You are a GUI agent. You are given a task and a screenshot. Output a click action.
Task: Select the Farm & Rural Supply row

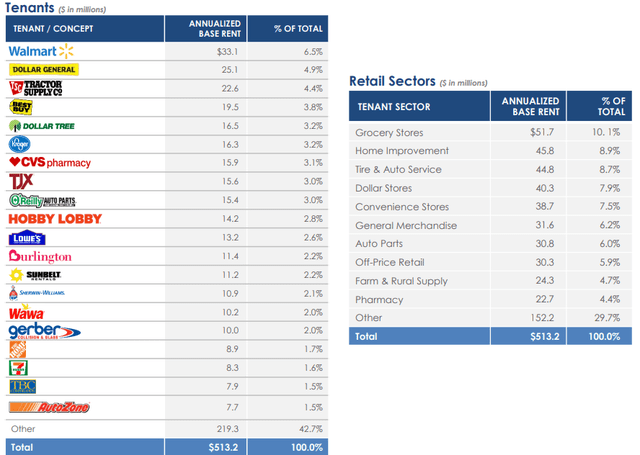point(398,281)
